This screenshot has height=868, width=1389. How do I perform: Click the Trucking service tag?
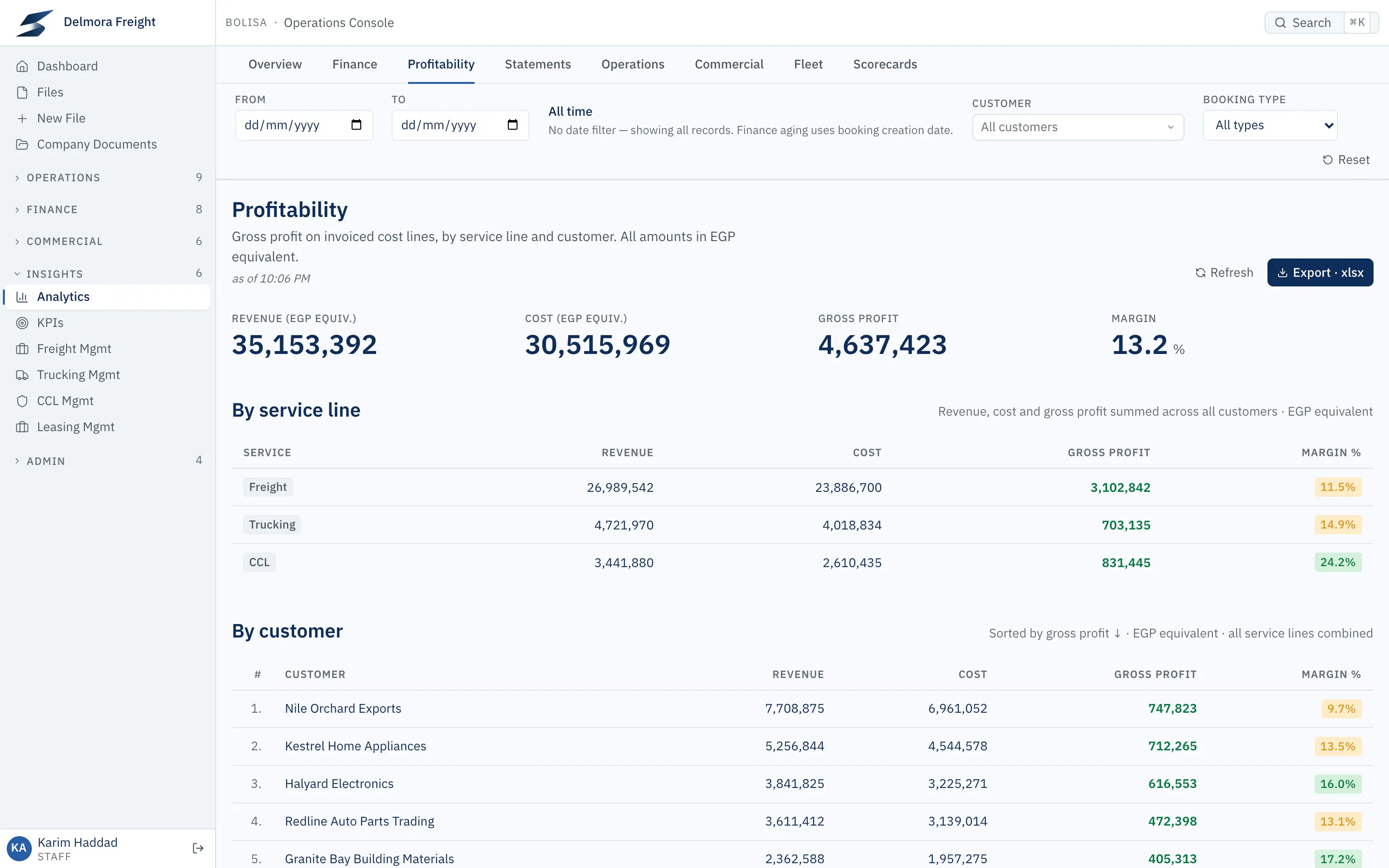tap(272, 525)
